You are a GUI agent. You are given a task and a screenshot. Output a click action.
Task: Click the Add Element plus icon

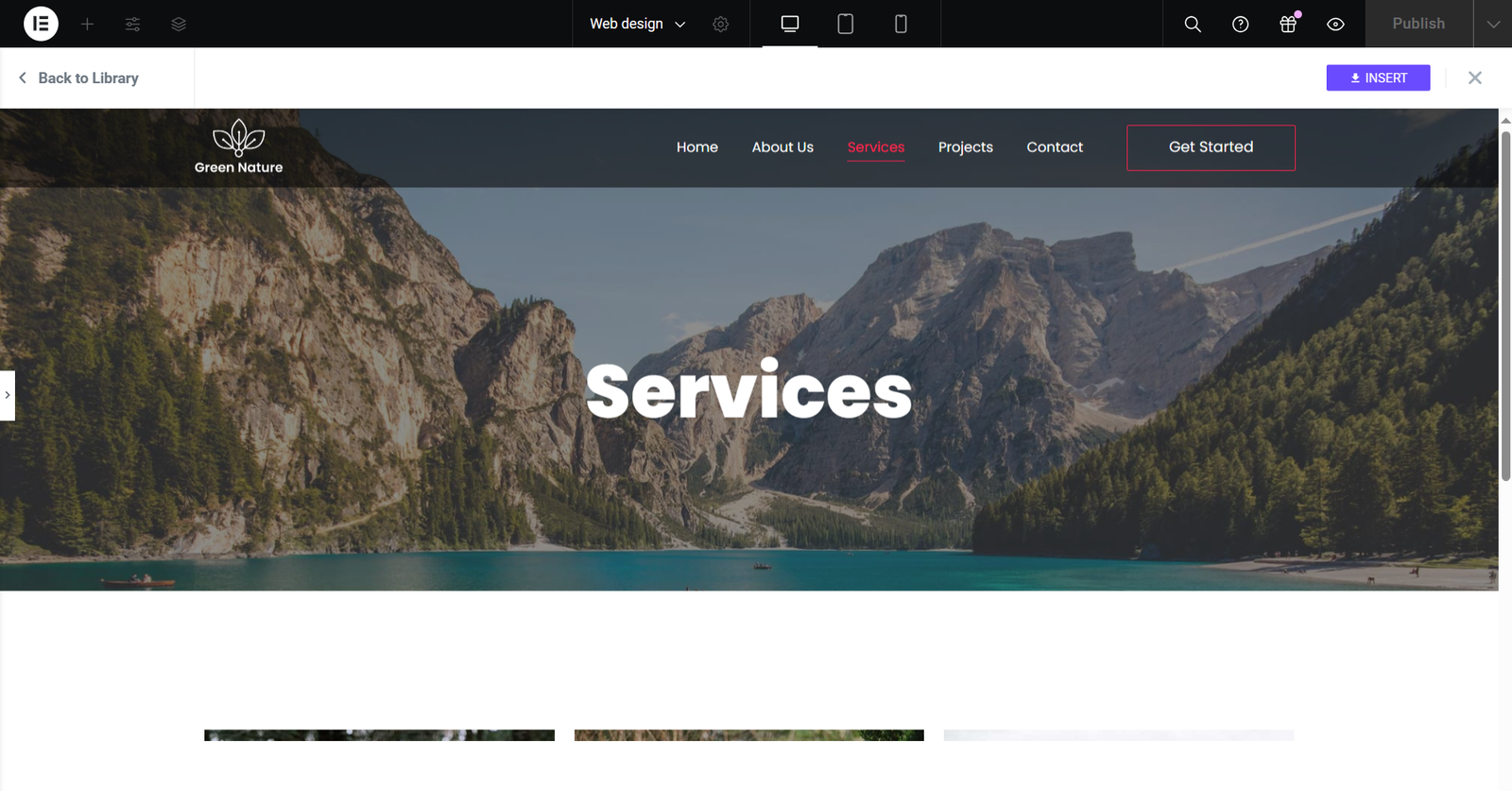pyautogui.click(x=87, y=24)
